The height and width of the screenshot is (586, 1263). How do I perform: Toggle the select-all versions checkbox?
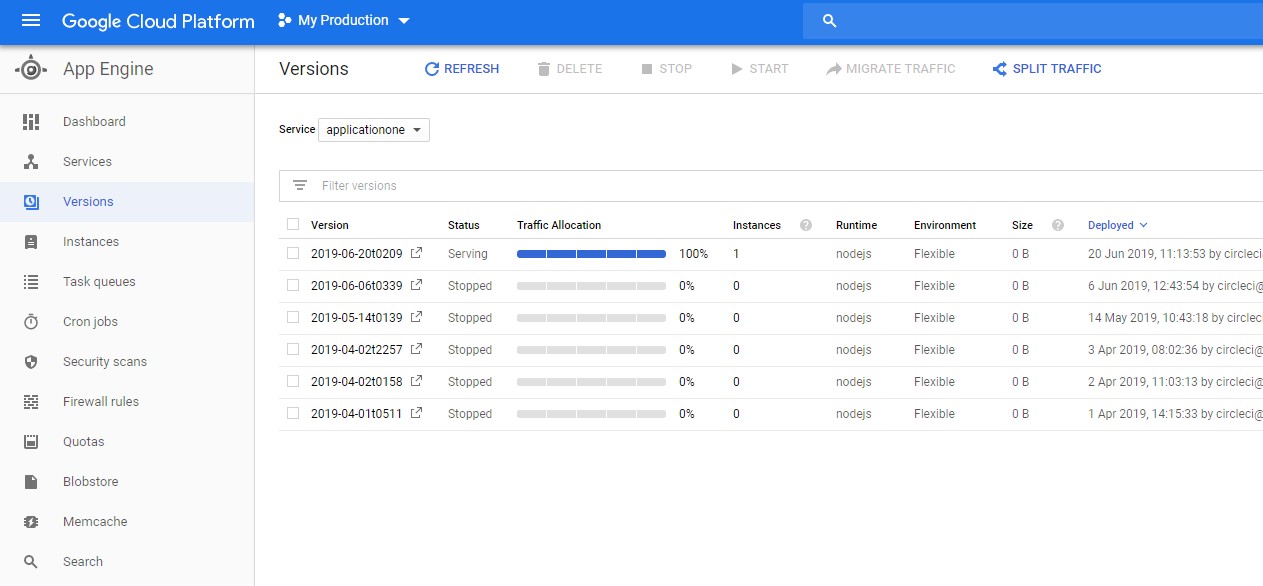click(293, 224)
